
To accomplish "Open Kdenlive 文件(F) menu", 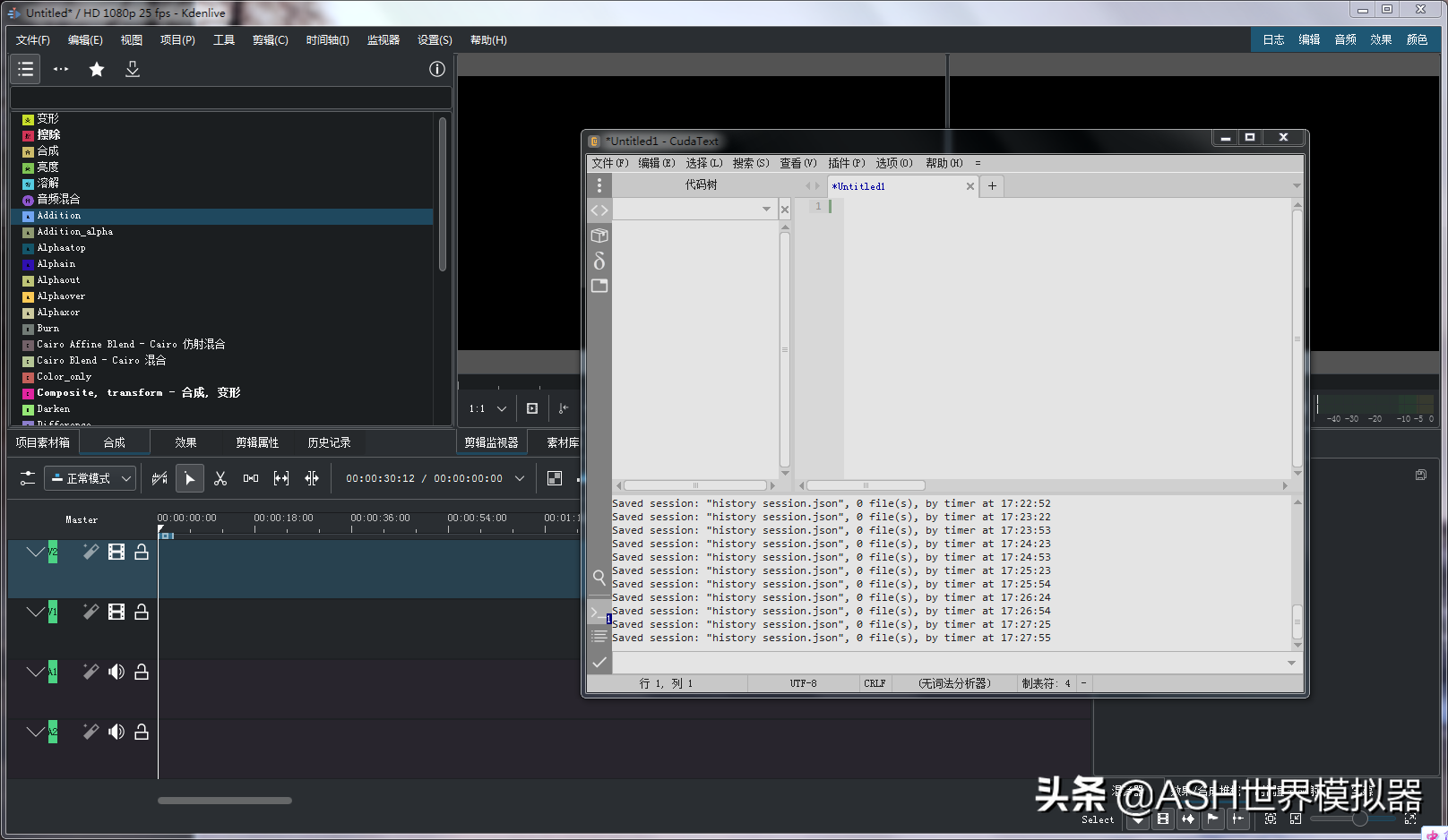I will click(x=32, y=40).
